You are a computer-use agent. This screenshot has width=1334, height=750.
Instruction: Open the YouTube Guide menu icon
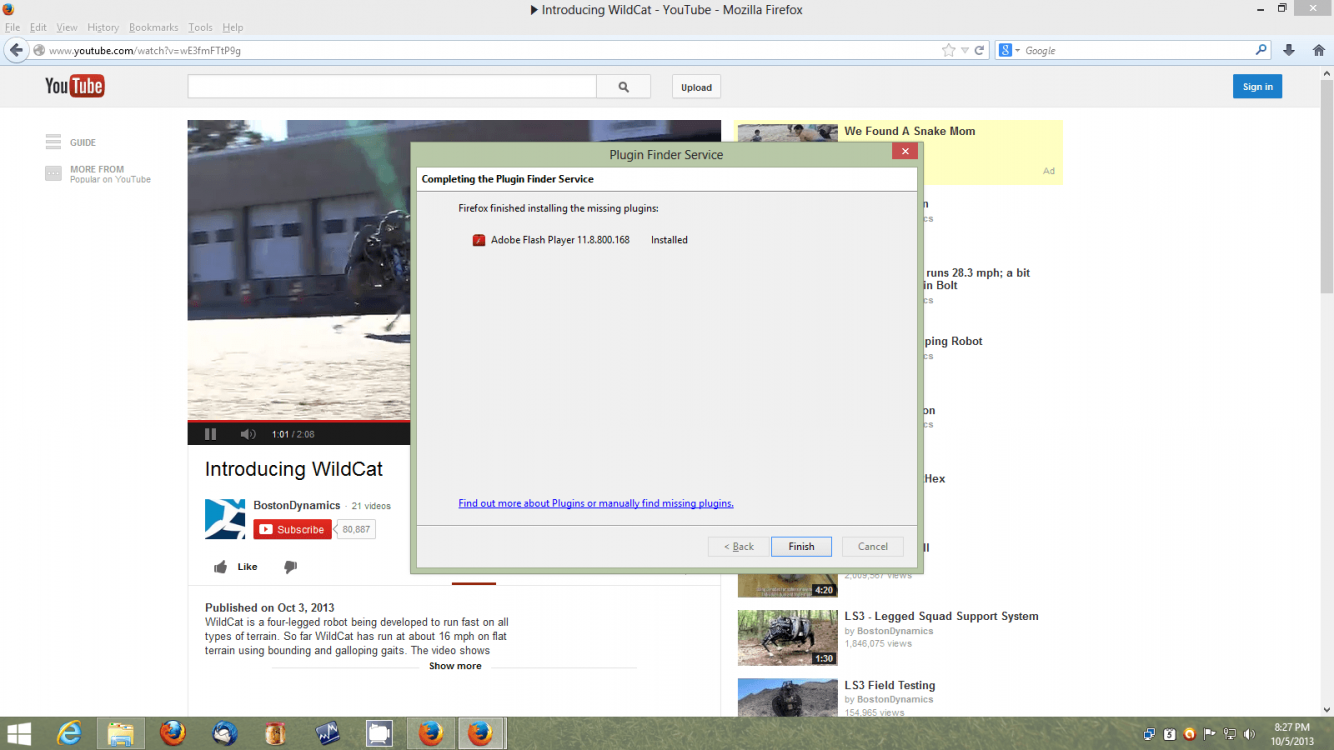click(53, 142)
